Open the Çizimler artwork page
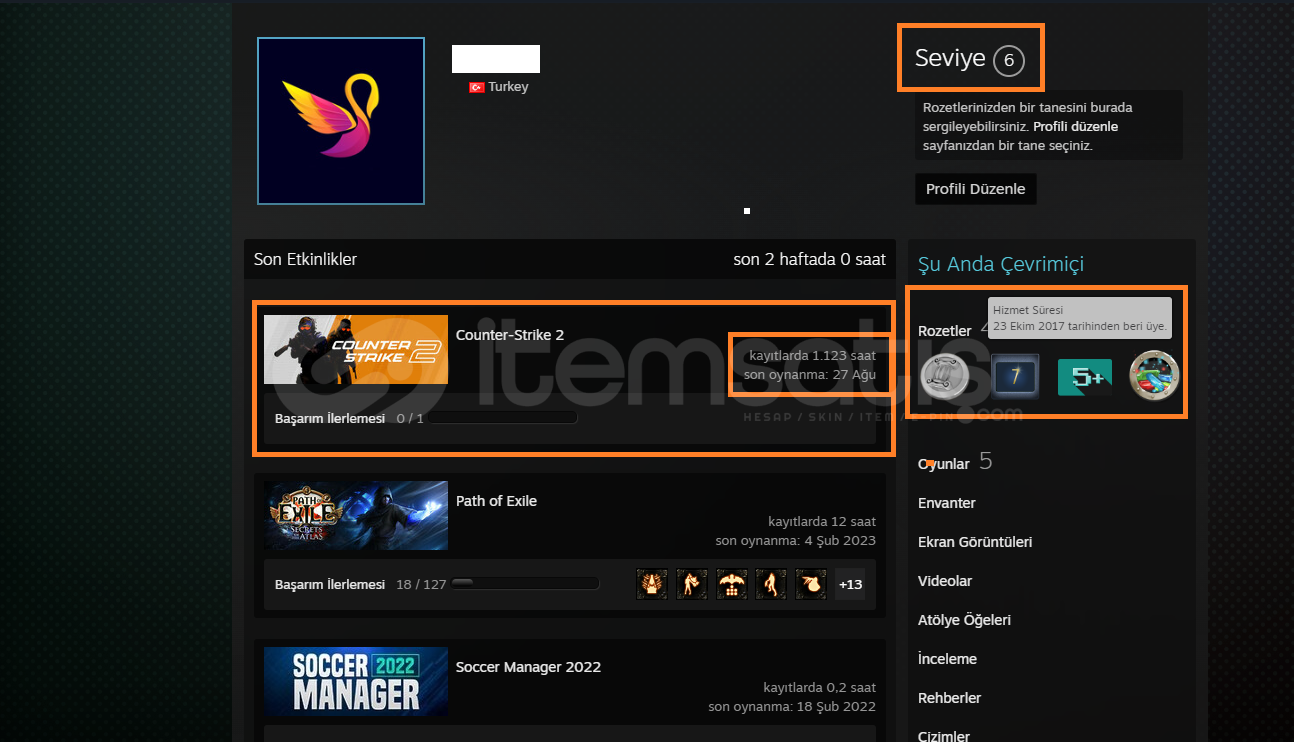The image size is (1294, 742). pyautogui.click(x=944, y=736)
